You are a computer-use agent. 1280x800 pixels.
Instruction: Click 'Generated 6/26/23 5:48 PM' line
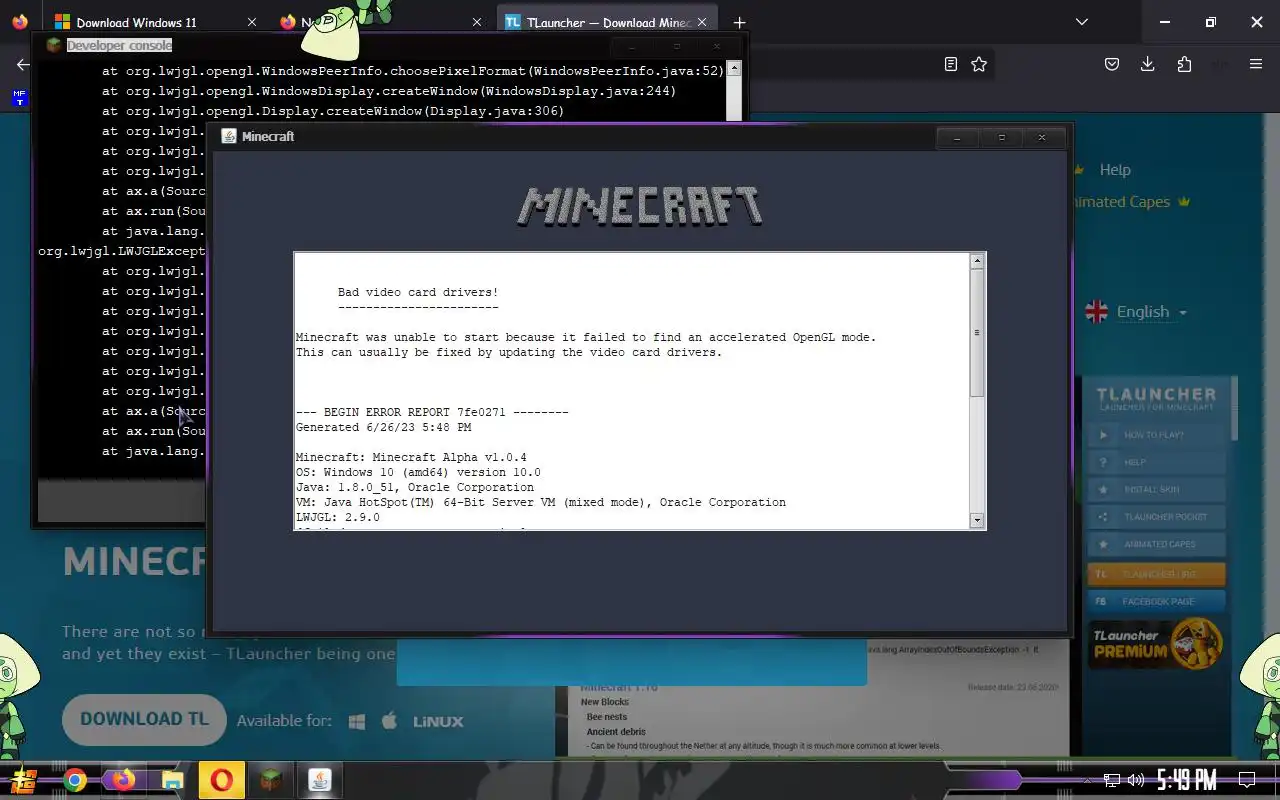[383, 427]
